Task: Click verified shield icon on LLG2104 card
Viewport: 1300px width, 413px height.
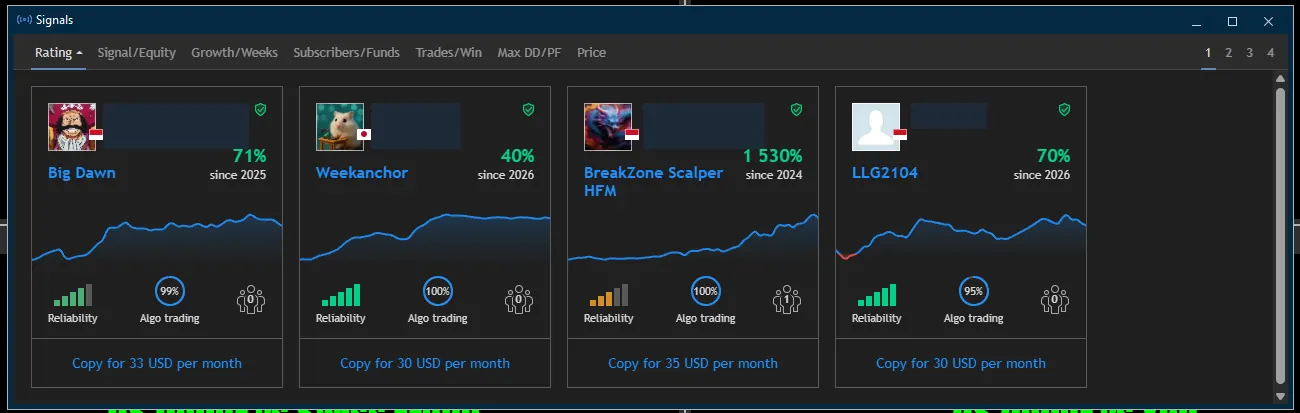Action: coord(1065,109)
